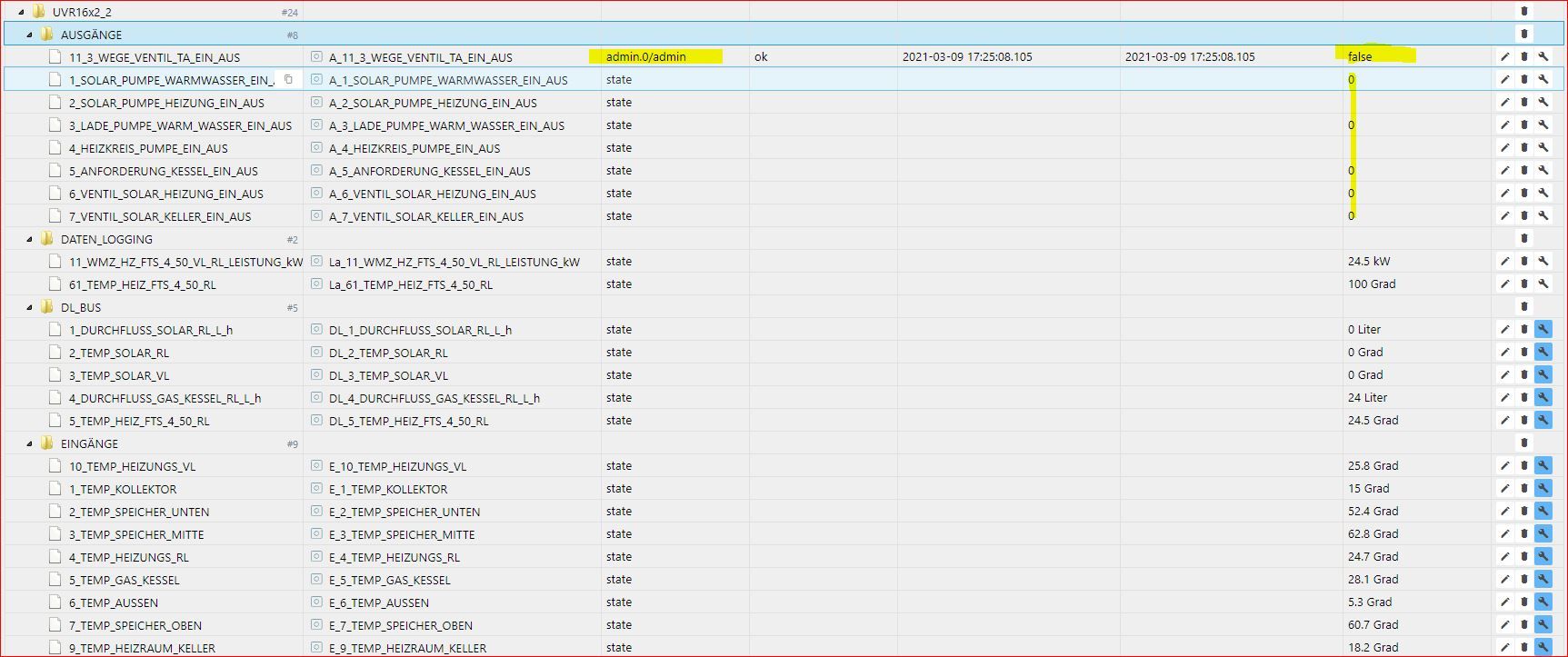
Task: Click the highlighted false value cell
Action: click(x=1360, y=56)
